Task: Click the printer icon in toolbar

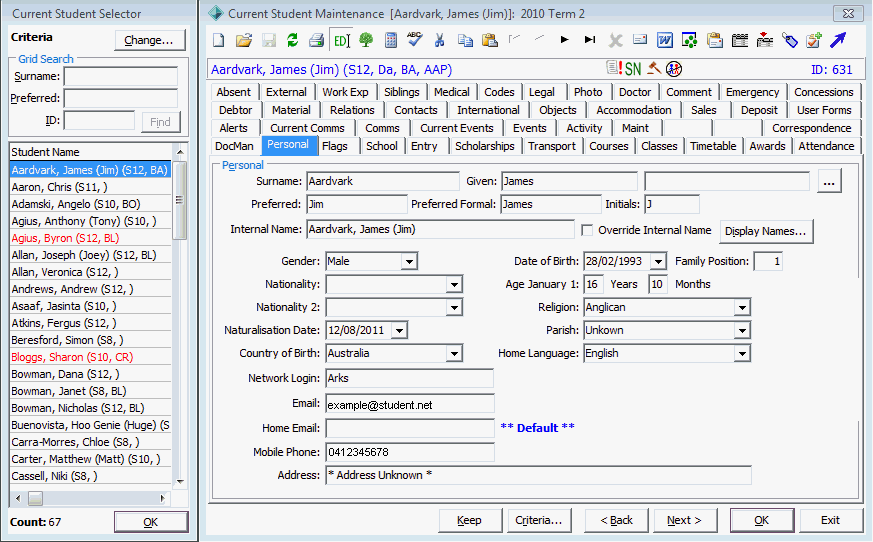Action: tap(316, 40)
